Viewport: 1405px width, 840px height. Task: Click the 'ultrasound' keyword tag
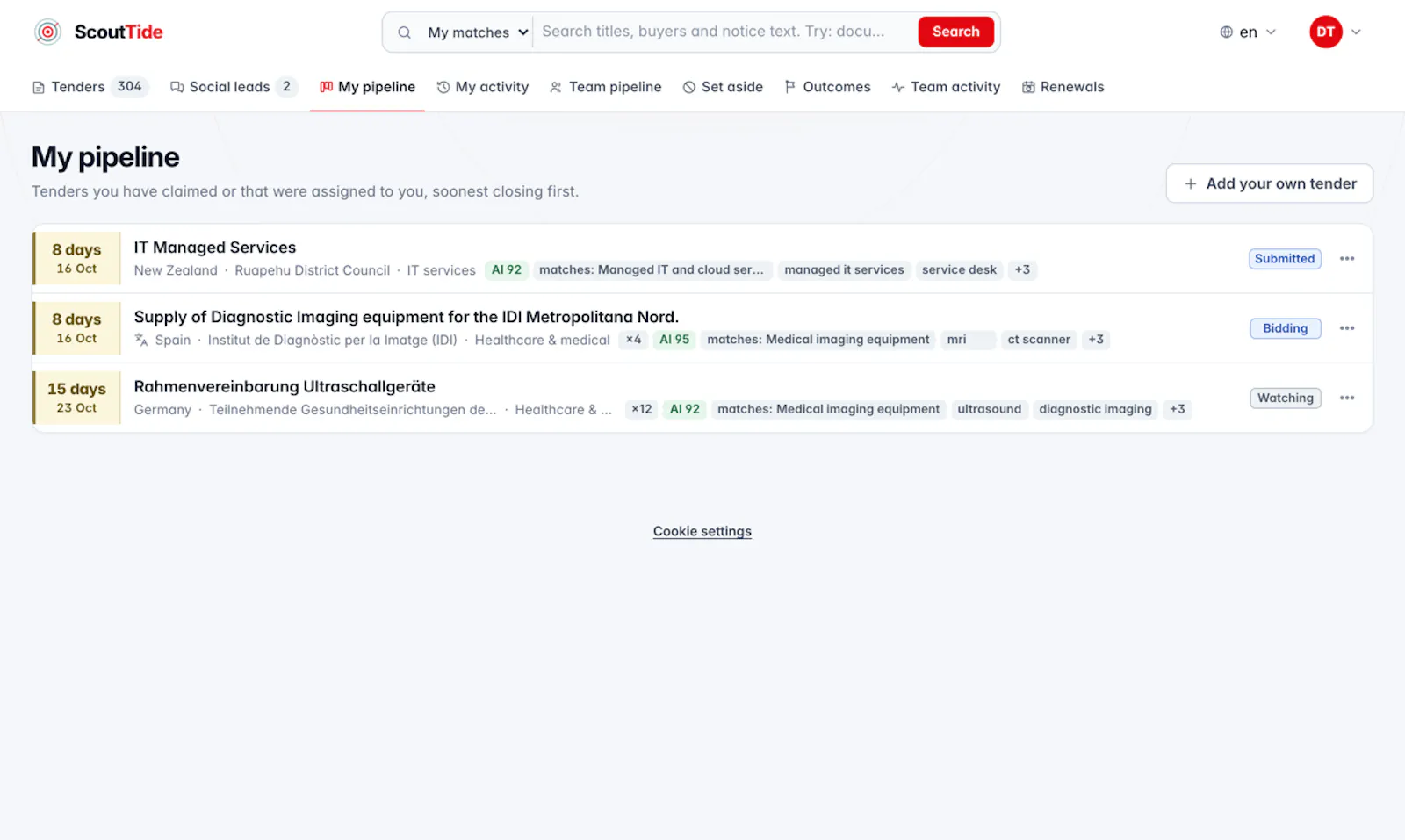(x=990, y=409)
